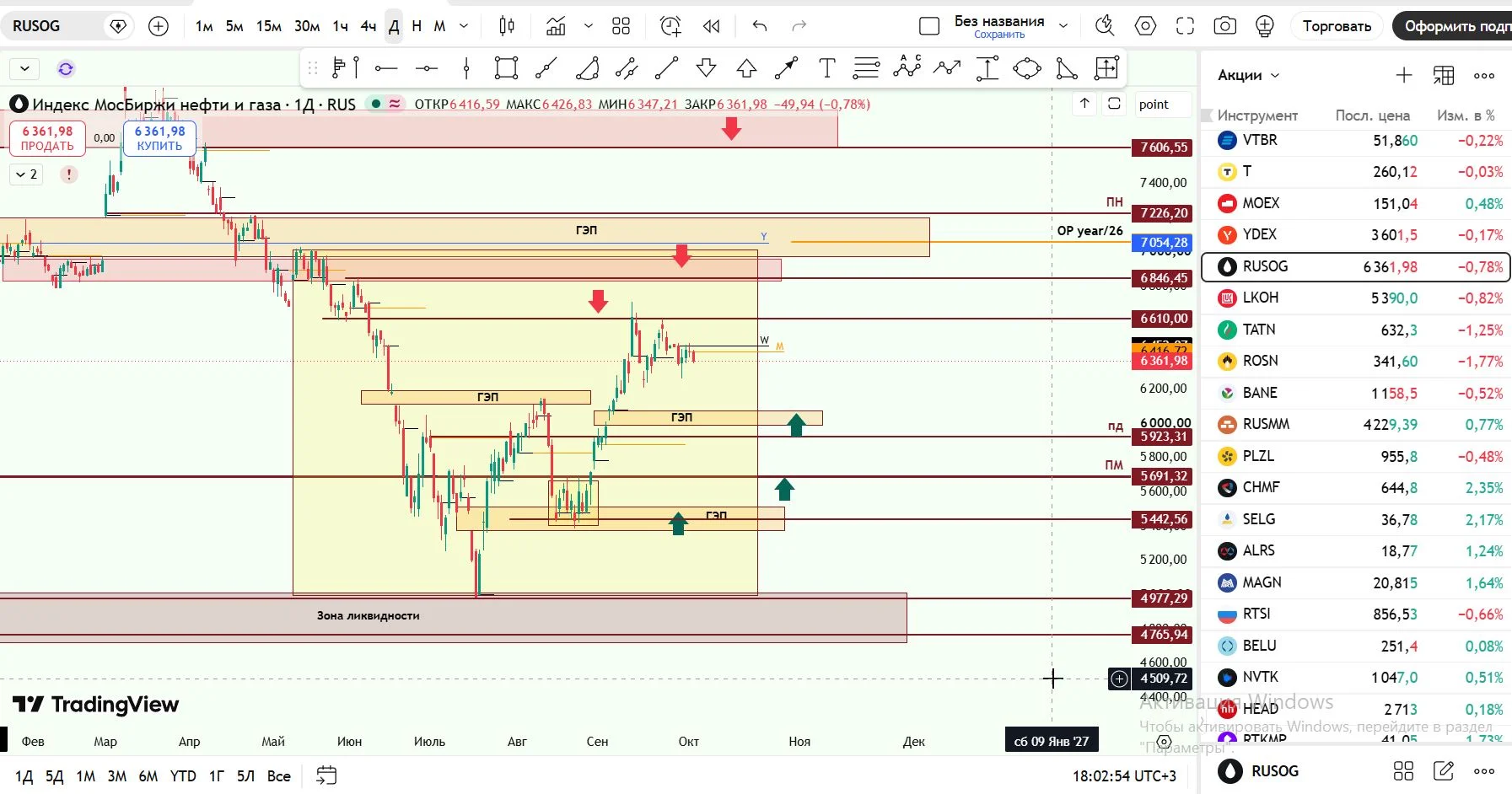Toggle advanced view table icon in watchlist
Screen dimensions: 1512x794
(x=1444, y=75)
